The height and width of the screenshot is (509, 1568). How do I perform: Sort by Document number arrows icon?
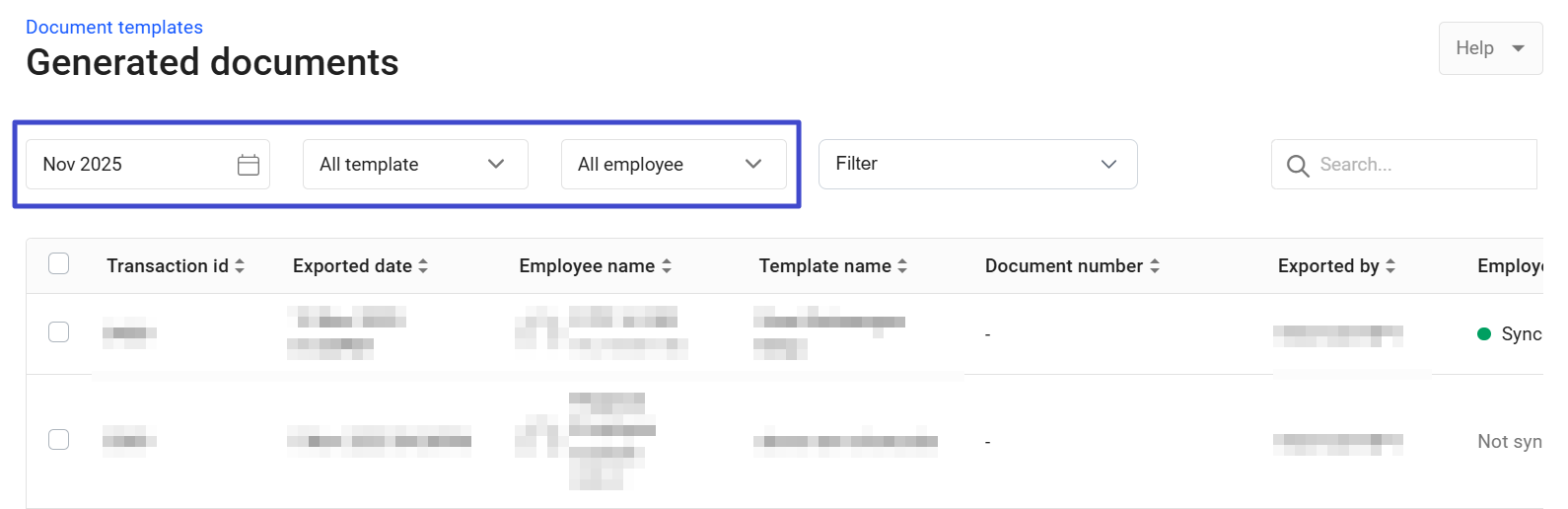pyautogui.click(x=1155, y=266)
